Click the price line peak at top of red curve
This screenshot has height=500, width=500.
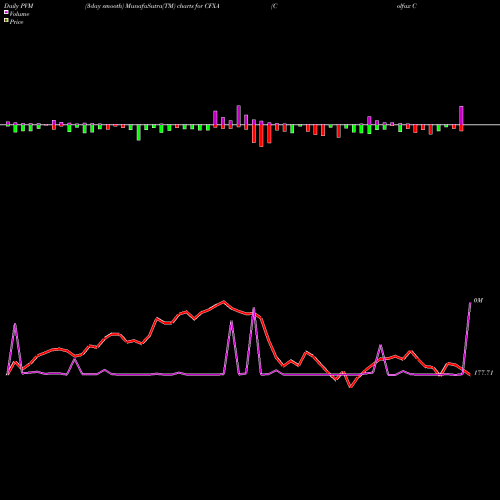tap(224, 302)
